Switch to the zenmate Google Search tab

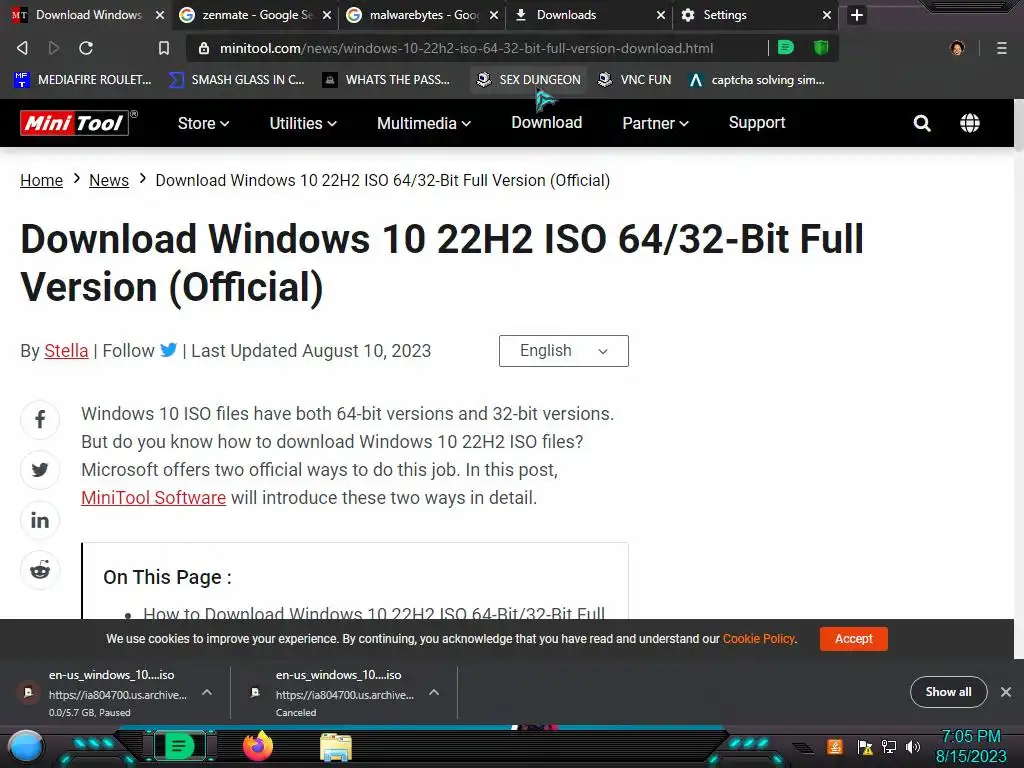pyautogui.click(x=256, y=15)
